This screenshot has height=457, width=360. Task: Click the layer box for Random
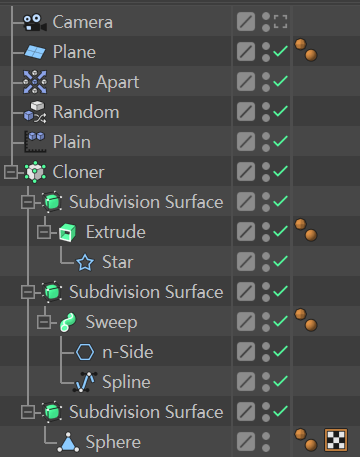tap(246, 112)
